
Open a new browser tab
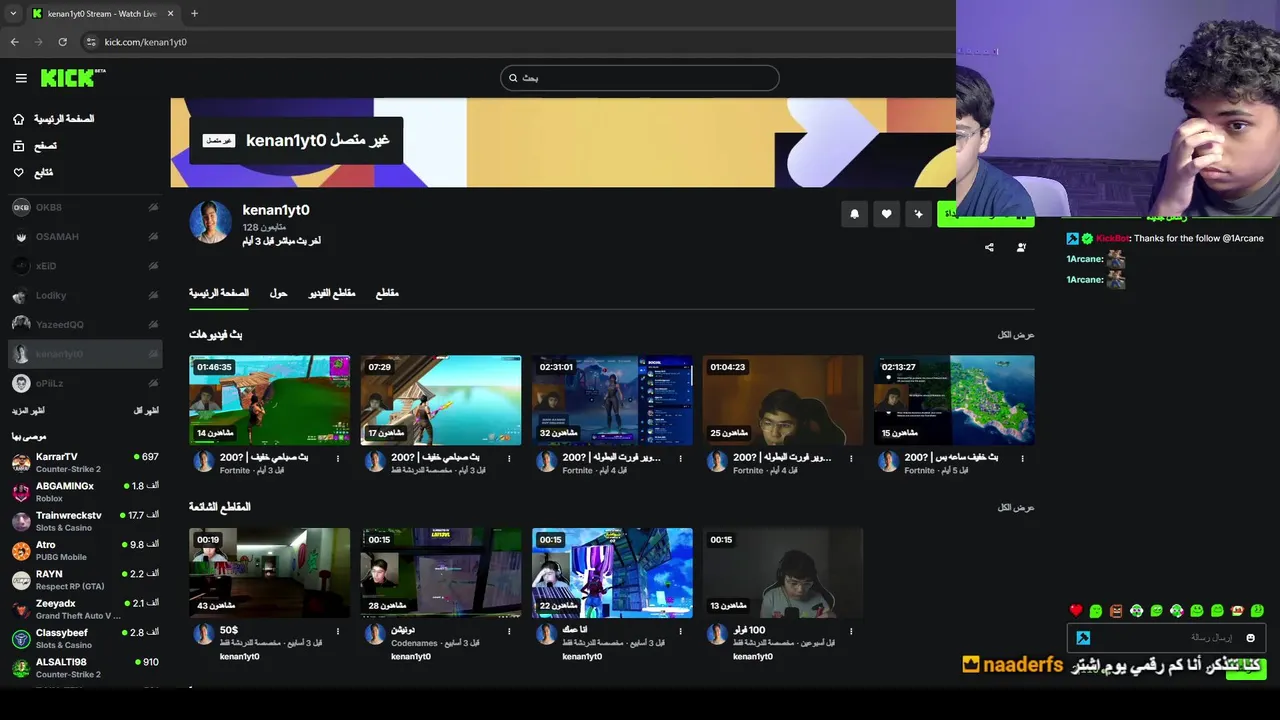tap(194, 14)
